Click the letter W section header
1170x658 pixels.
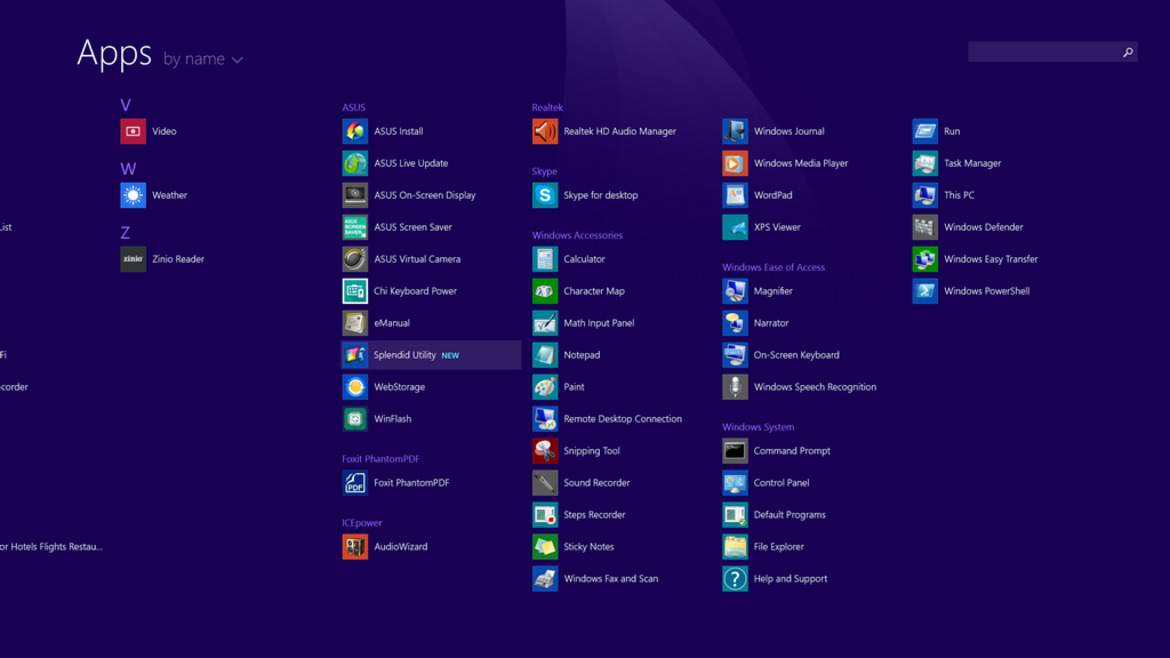pyautogui.click(x=128, y=169)
